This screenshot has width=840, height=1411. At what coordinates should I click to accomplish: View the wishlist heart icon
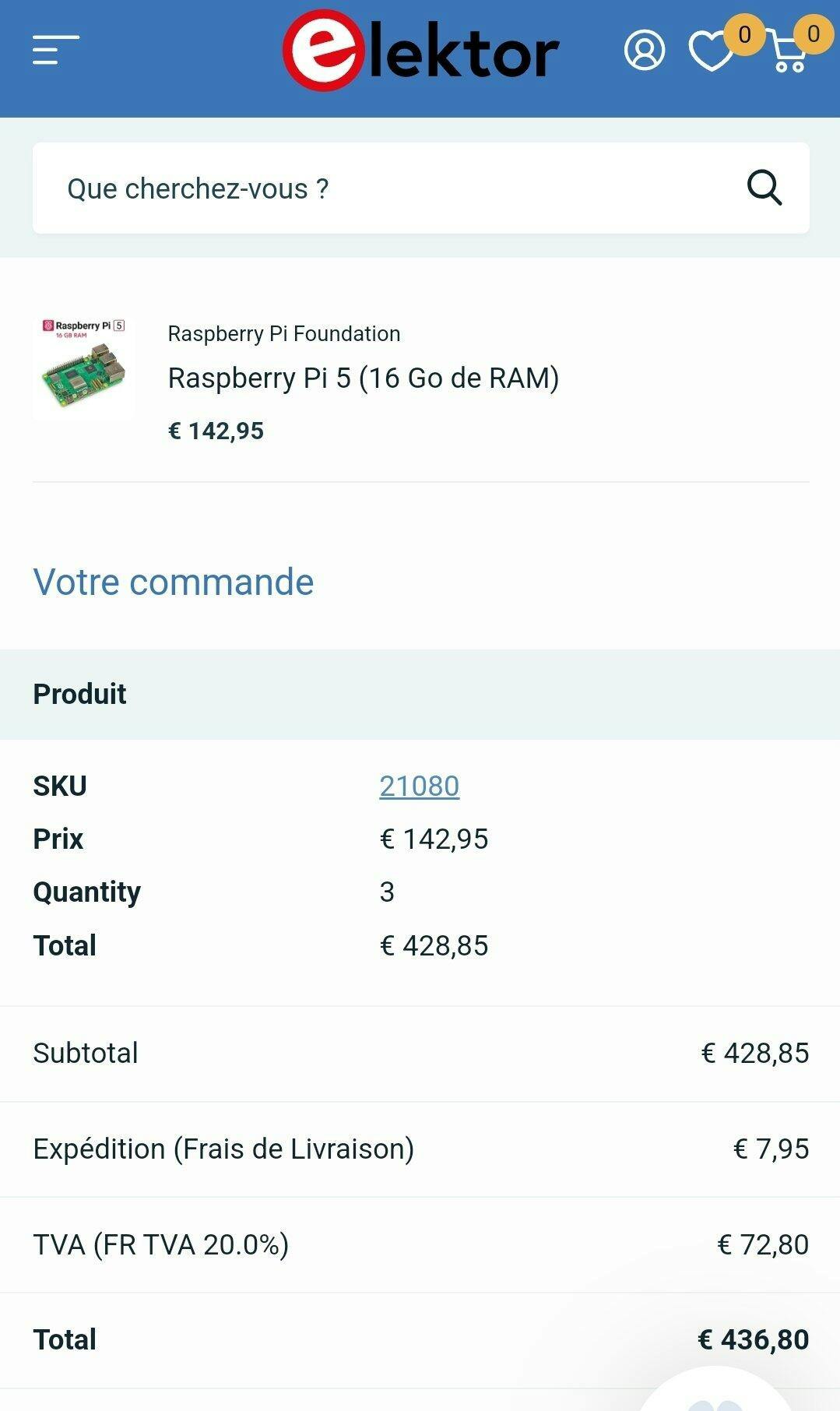(709, 53)
